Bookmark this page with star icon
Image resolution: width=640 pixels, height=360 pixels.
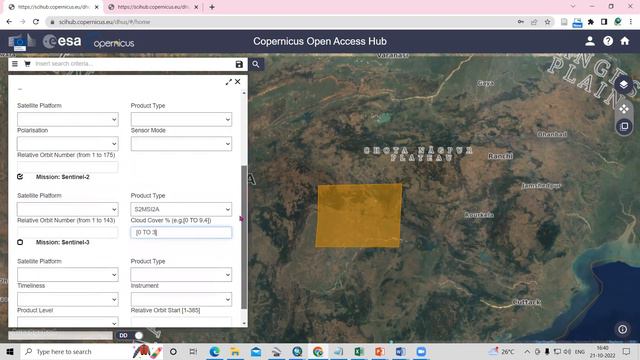point(547,22)
